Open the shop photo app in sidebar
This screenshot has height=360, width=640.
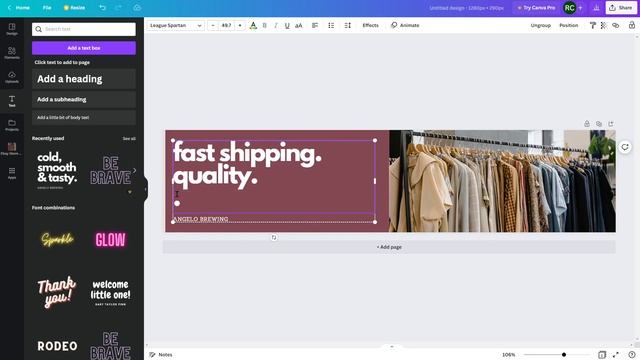click(12, 149)
